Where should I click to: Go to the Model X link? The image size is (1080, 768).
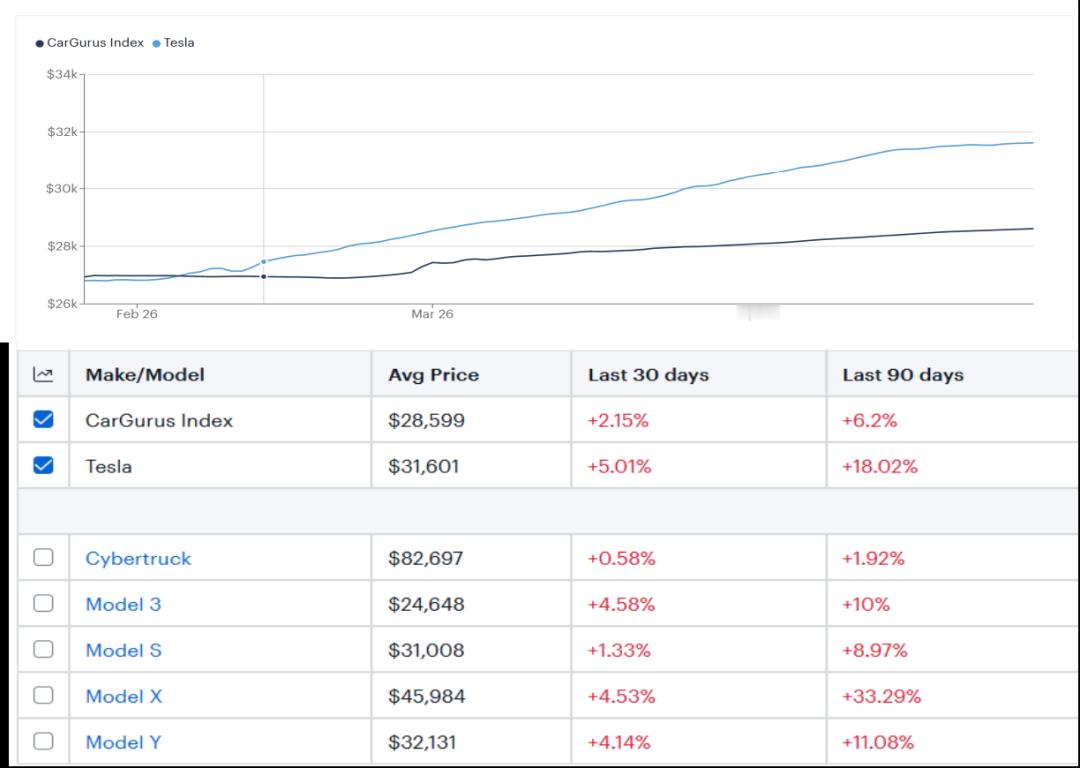click(124, 696)
